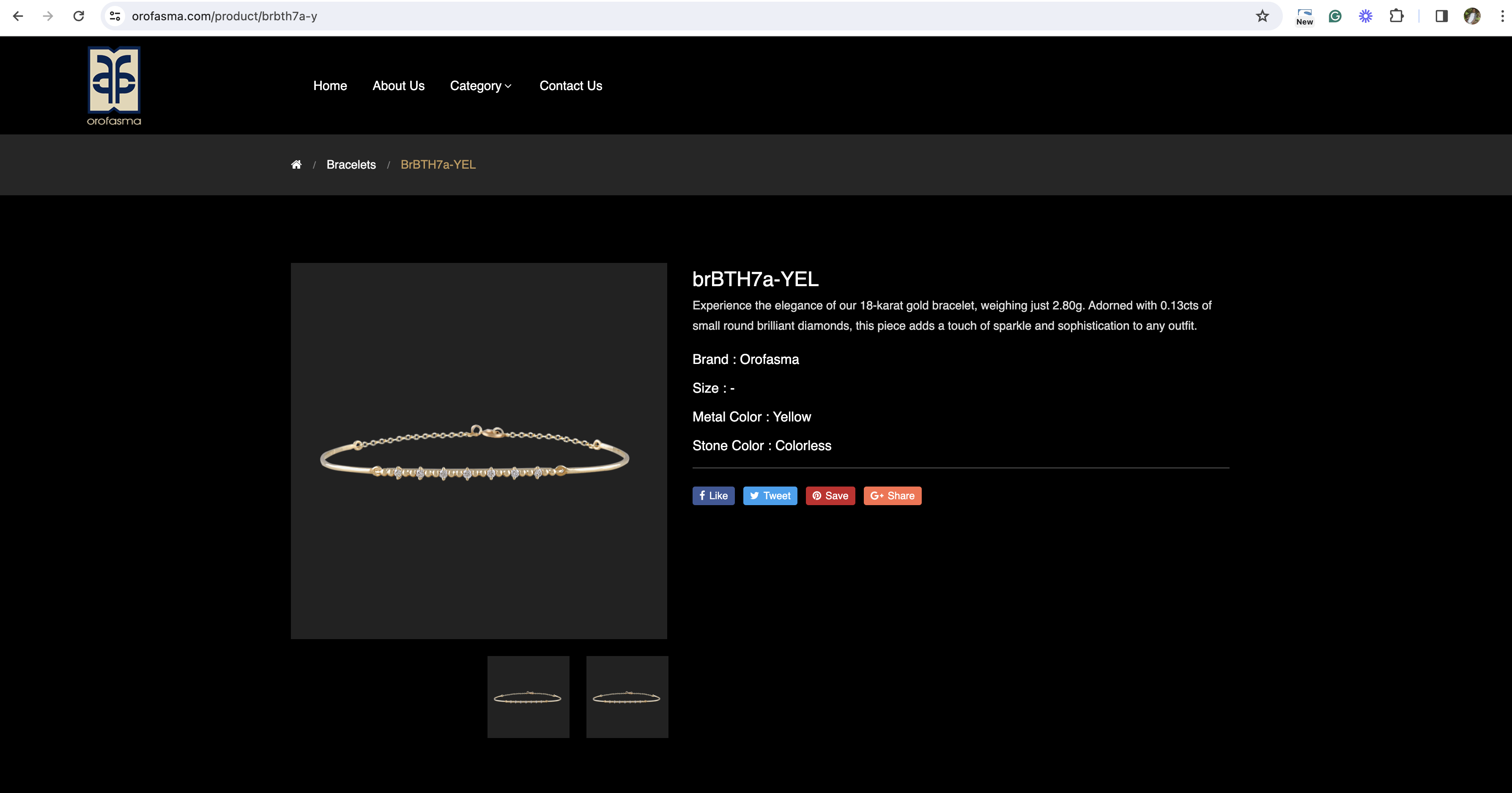
Task: Click Bracelets breadcrumb link
Action: pyautogui.click(x=351, y=164)
